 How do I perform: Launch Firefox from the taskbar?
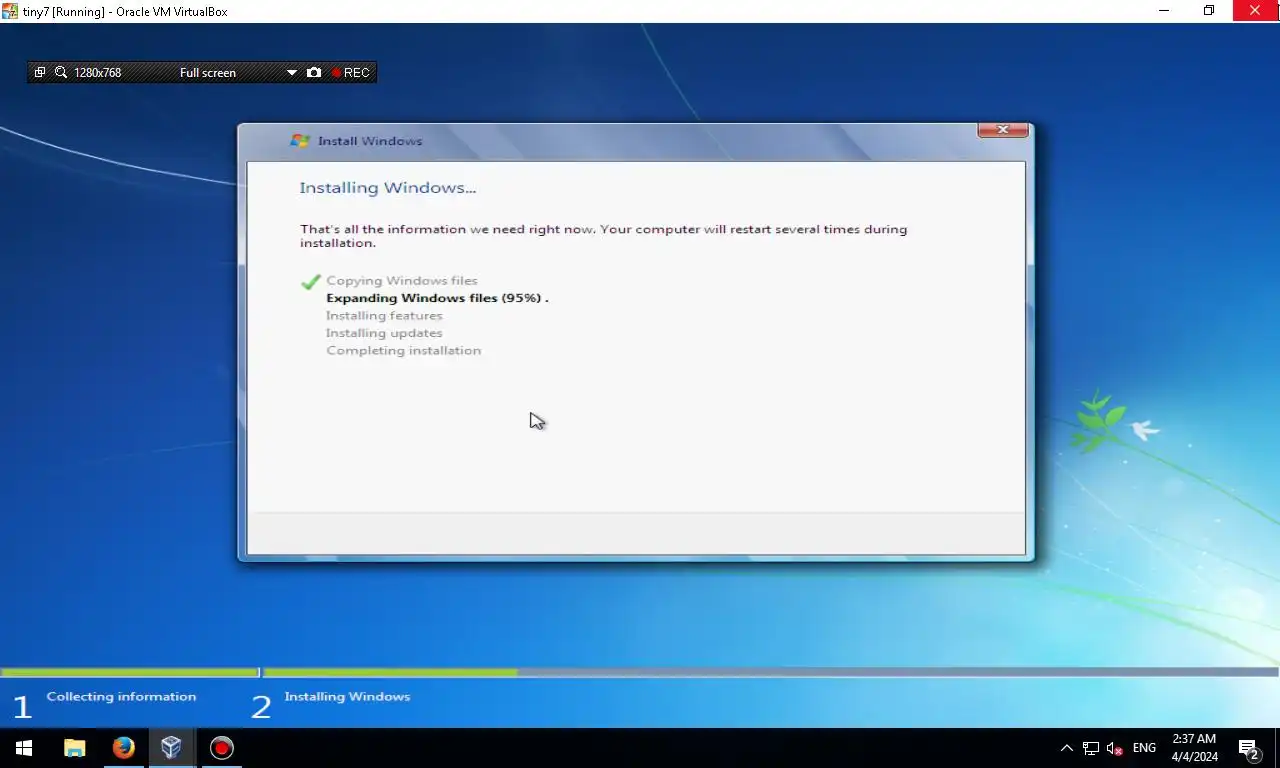coord(123,748)
